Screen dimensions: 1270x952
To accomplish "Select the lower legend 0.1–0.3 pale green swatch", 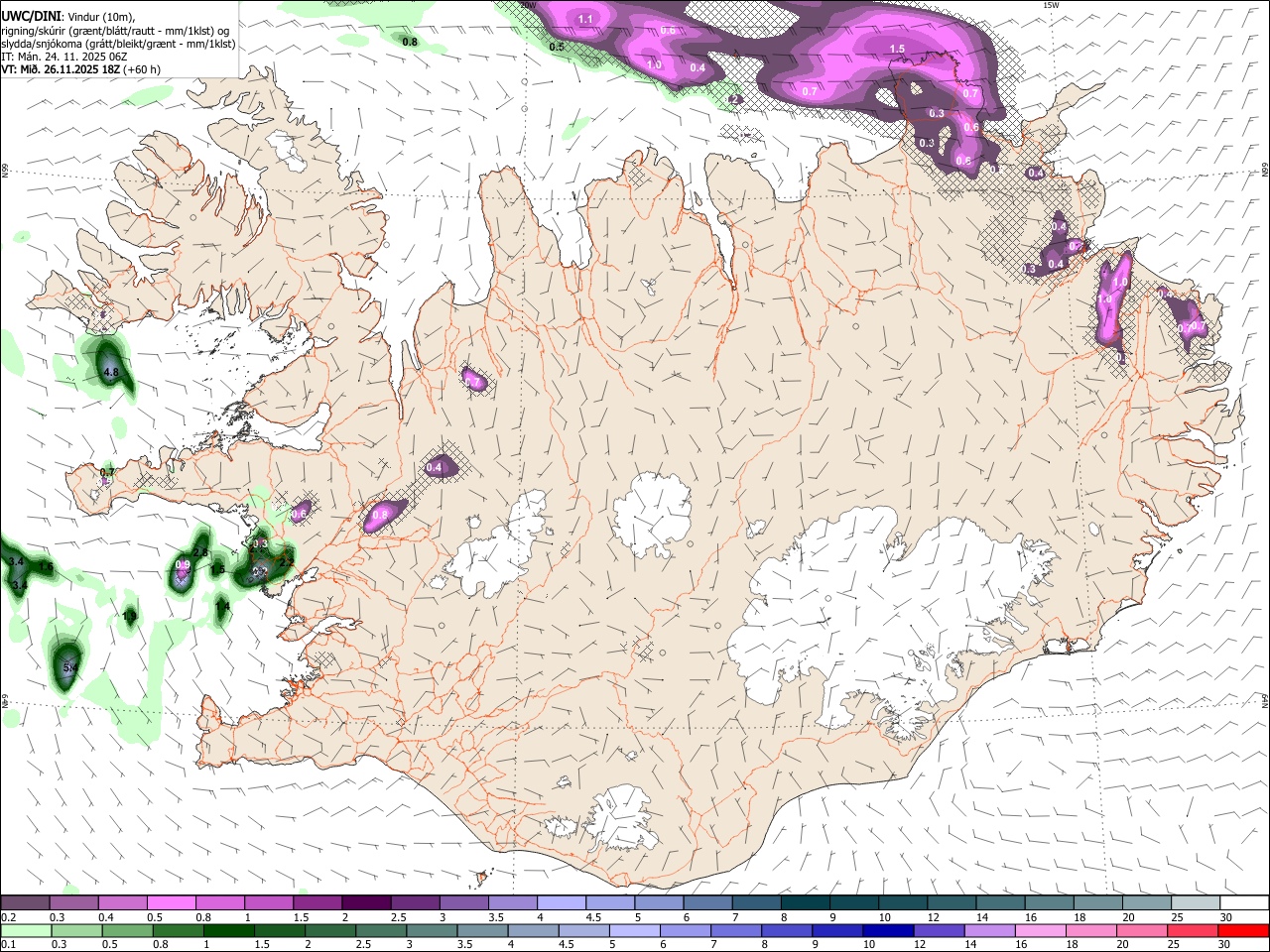I will [x=26, y=930].
